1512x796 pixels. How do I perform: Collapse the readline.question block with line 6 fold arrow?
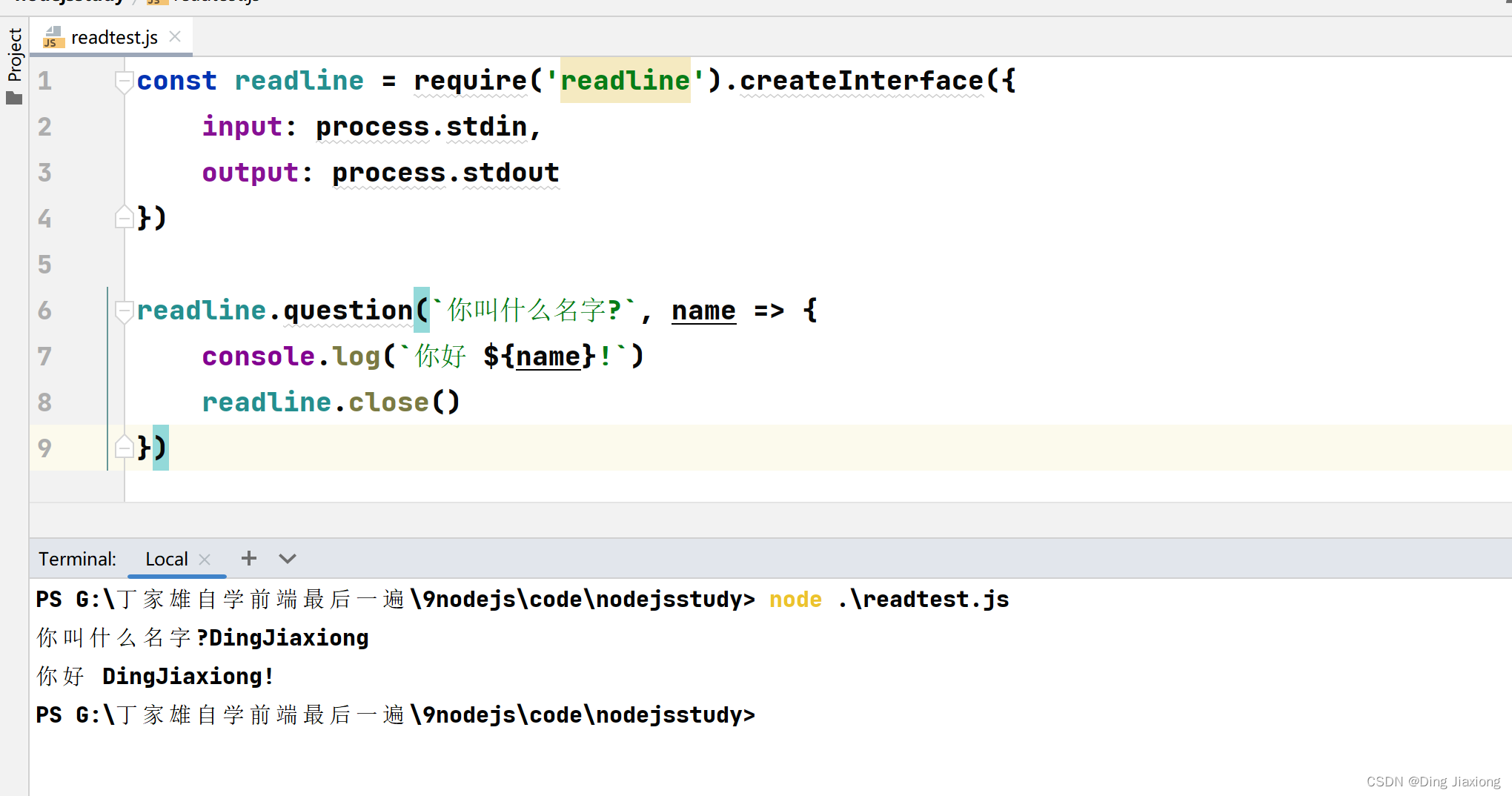tap(125, 311)
